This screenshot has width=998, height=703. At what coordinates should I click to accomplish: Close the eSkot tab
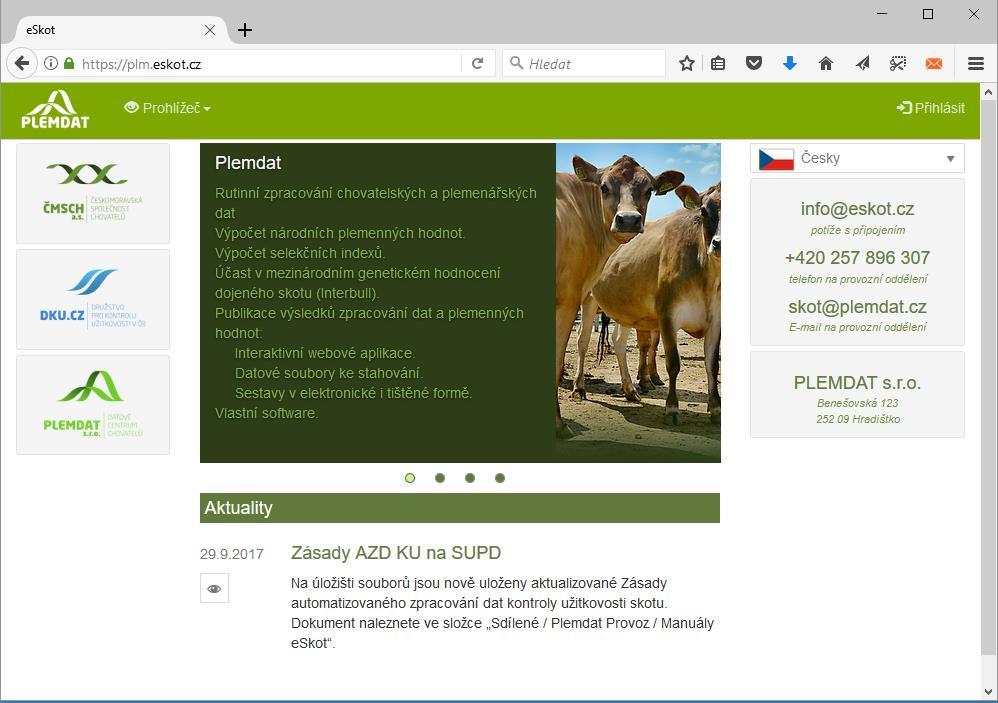[x=209, y=30]
